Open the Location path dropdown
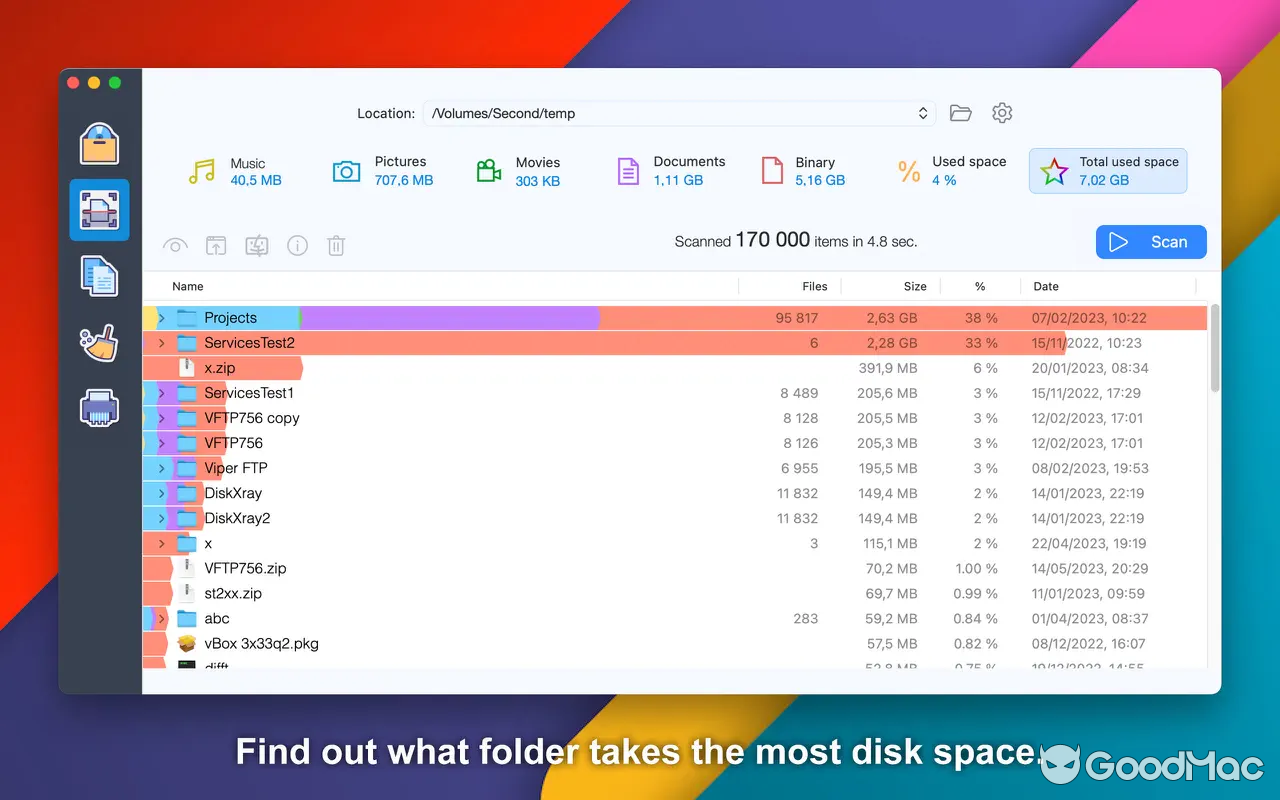The height and width of the screenshot is (800, 1280). [x=922, y=113]
